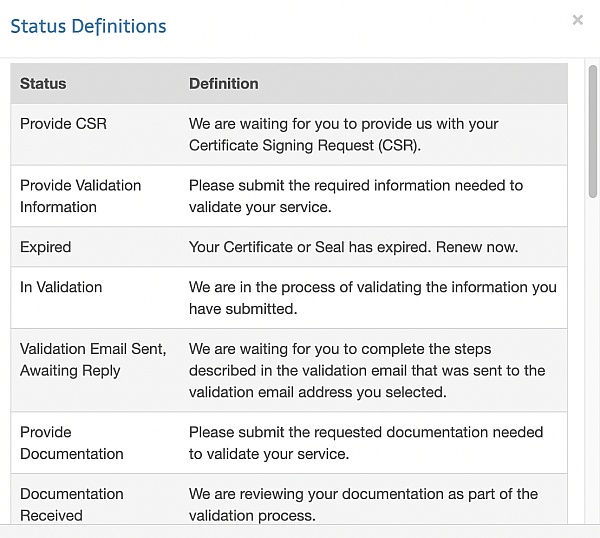600x538 pixels.
Task: Click the Status Definitions dialog title
Action: (88, 26)
